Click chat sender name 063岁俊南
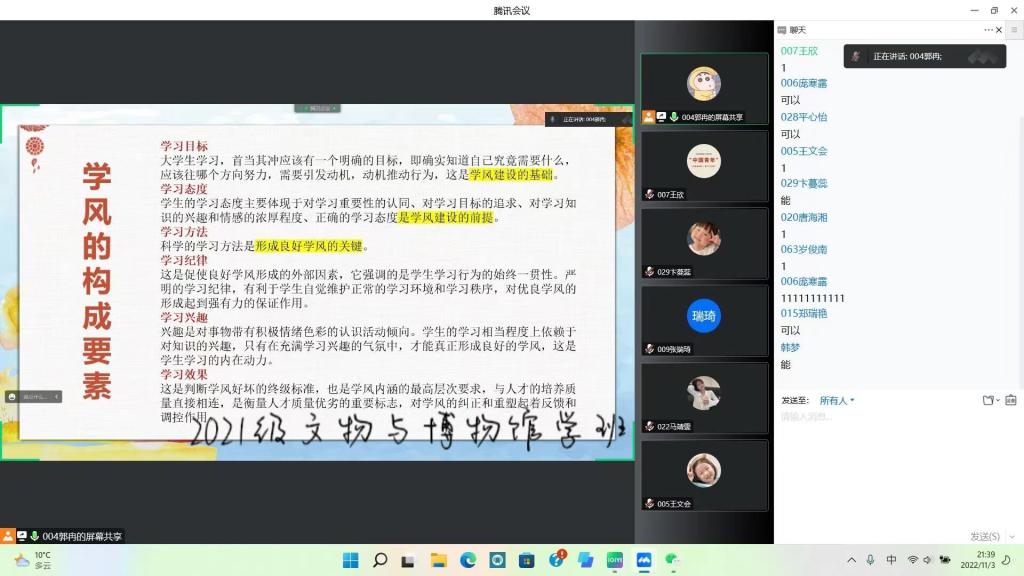 (804, 249)
